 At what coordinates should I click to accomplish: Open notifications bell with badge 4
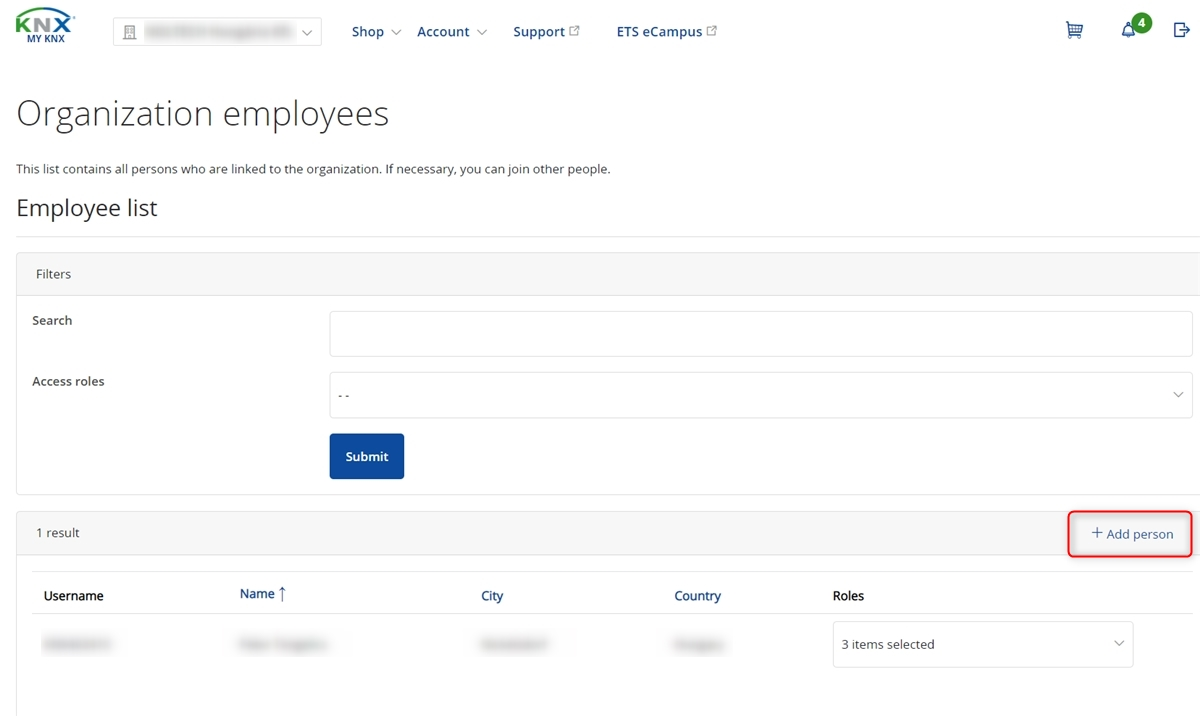[1129, 31]
